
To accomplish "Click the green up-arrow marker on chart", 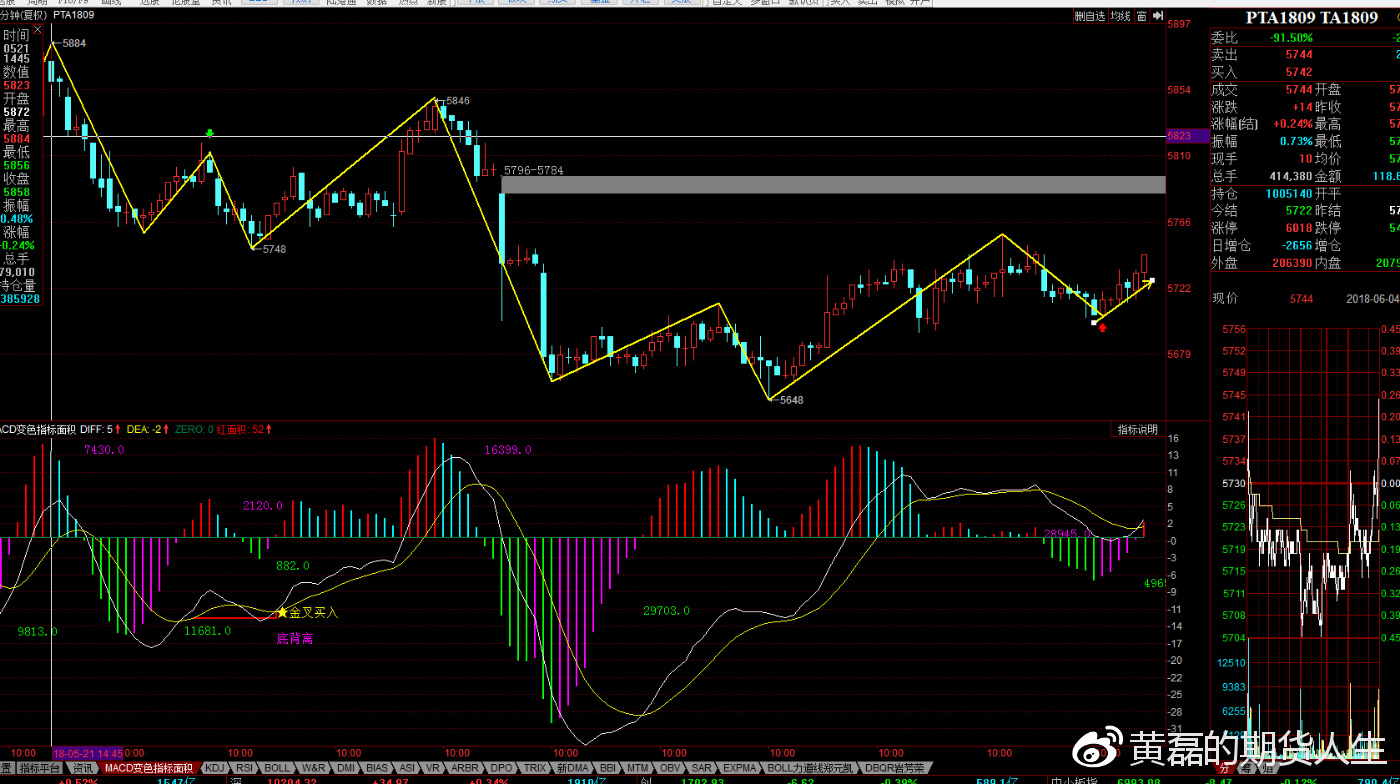I will tap(209, 132).
